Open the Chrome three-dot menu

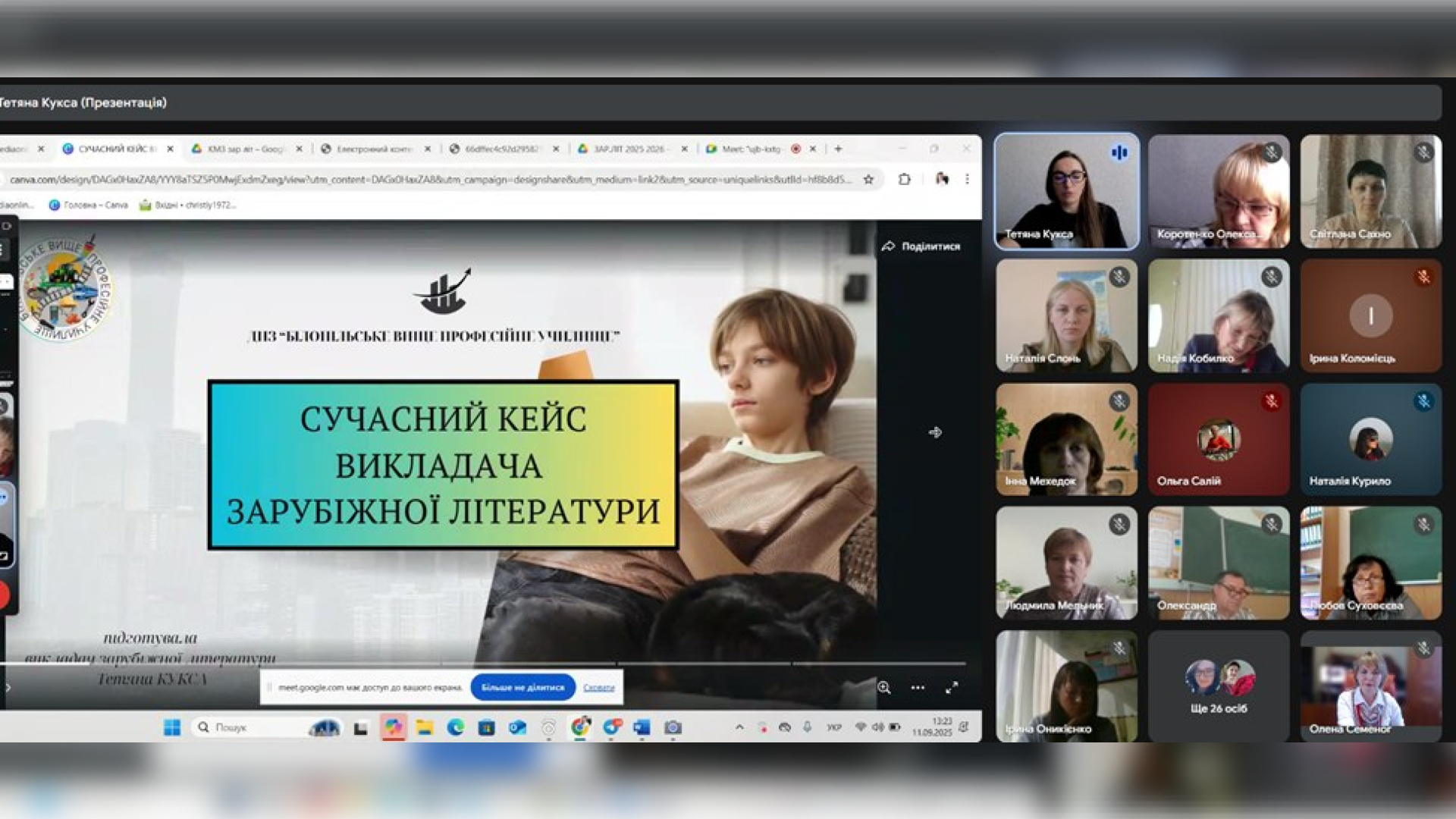click(x=967, y=180)
